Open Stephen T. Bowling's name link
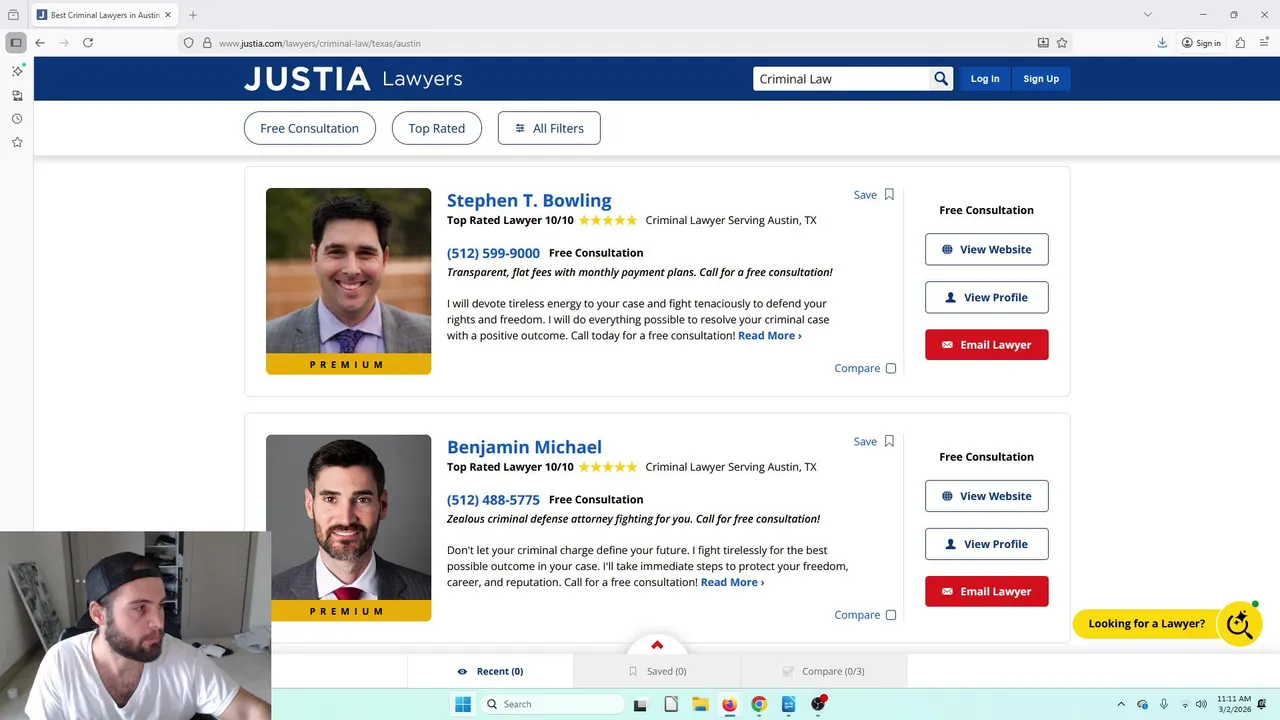Image resolution: width=1280 pixels, height=720 pixels. [x=529, y=200]
